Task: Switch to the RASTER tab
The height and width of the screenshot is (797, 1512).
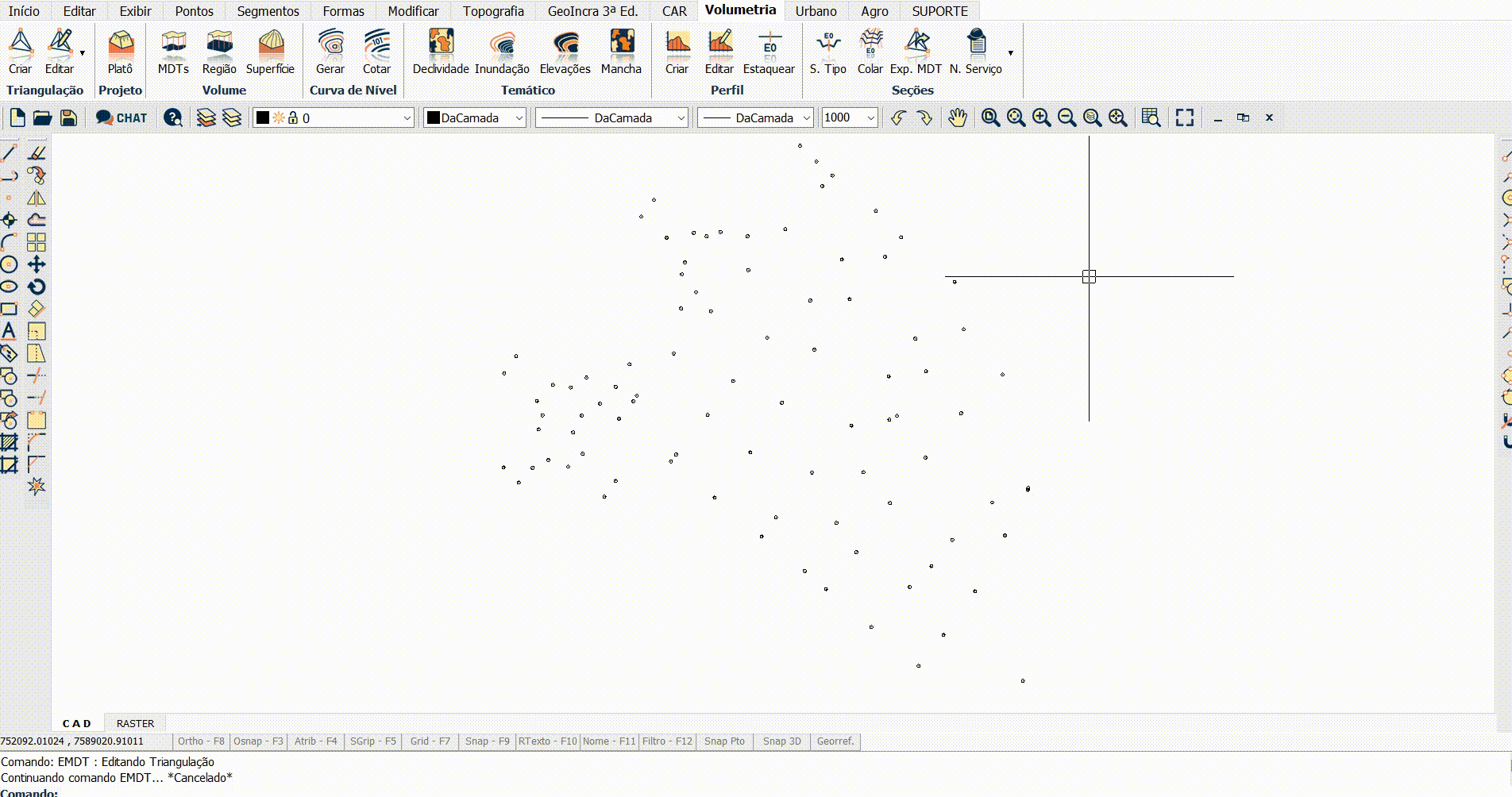Action: [134, 723]
